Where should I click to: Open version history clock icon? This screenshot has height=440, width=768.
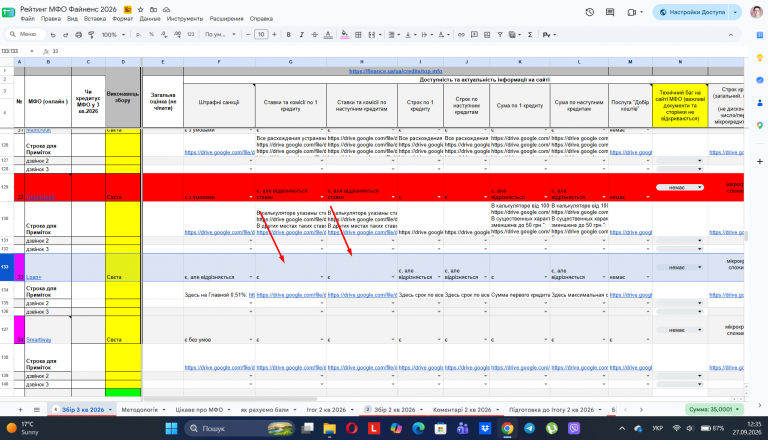coord(590,12)
